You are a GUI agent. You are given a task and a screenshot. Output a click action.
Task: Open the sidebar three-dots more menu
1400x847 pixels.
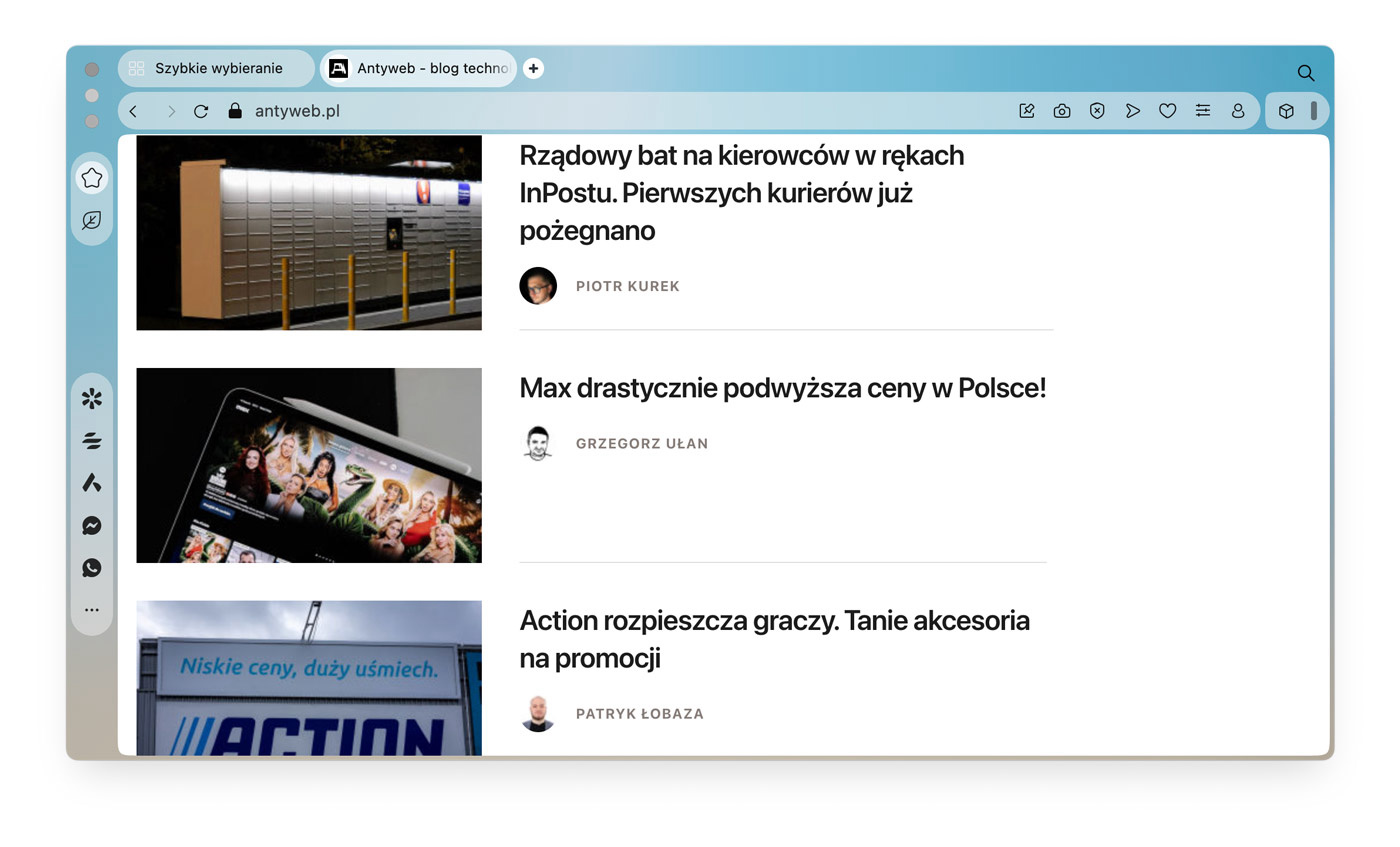[x=92, y=609]
